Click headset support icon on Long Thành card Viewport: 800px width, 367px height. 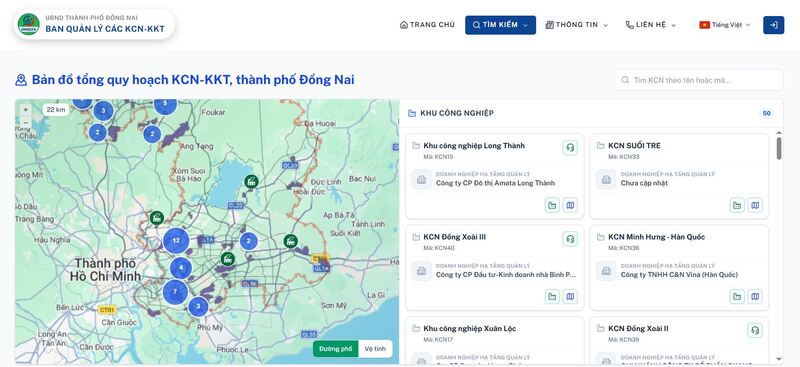(x=570, y=148)
